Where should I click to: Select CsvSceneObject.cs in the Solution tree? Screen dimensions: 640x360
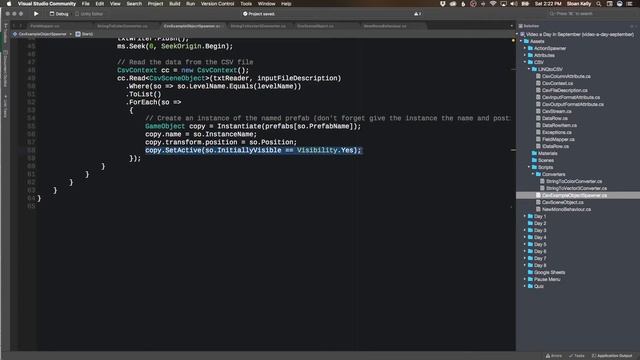[x=562, y=202]
